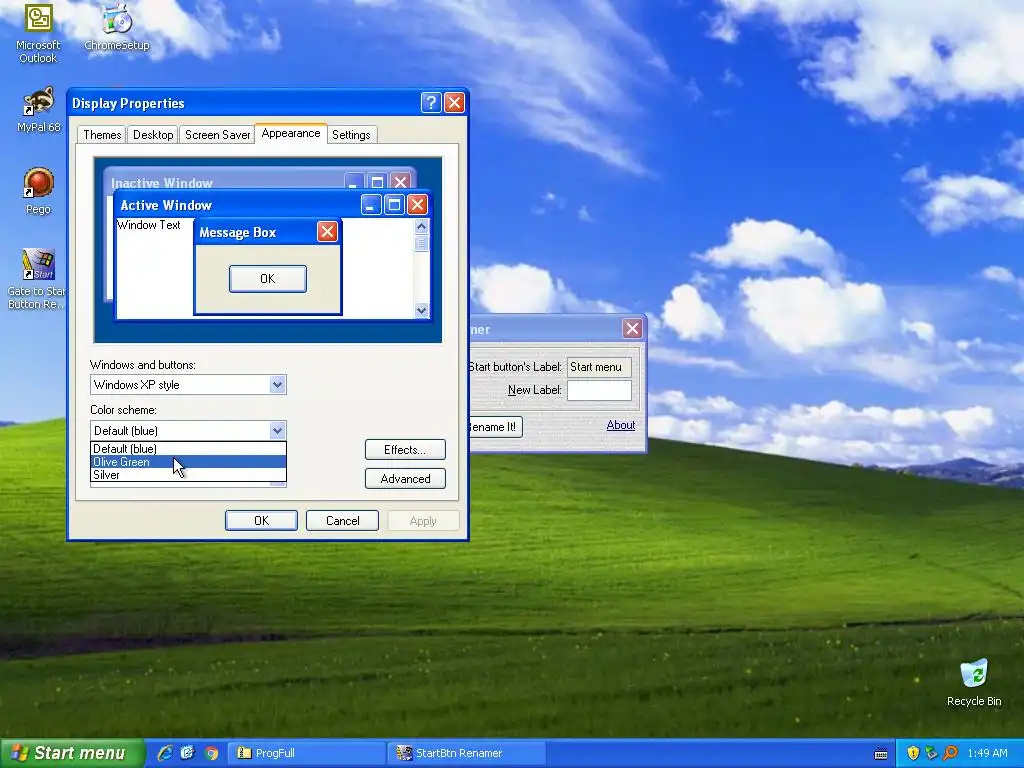Click the Start button's Label field in Renamer

600,367
